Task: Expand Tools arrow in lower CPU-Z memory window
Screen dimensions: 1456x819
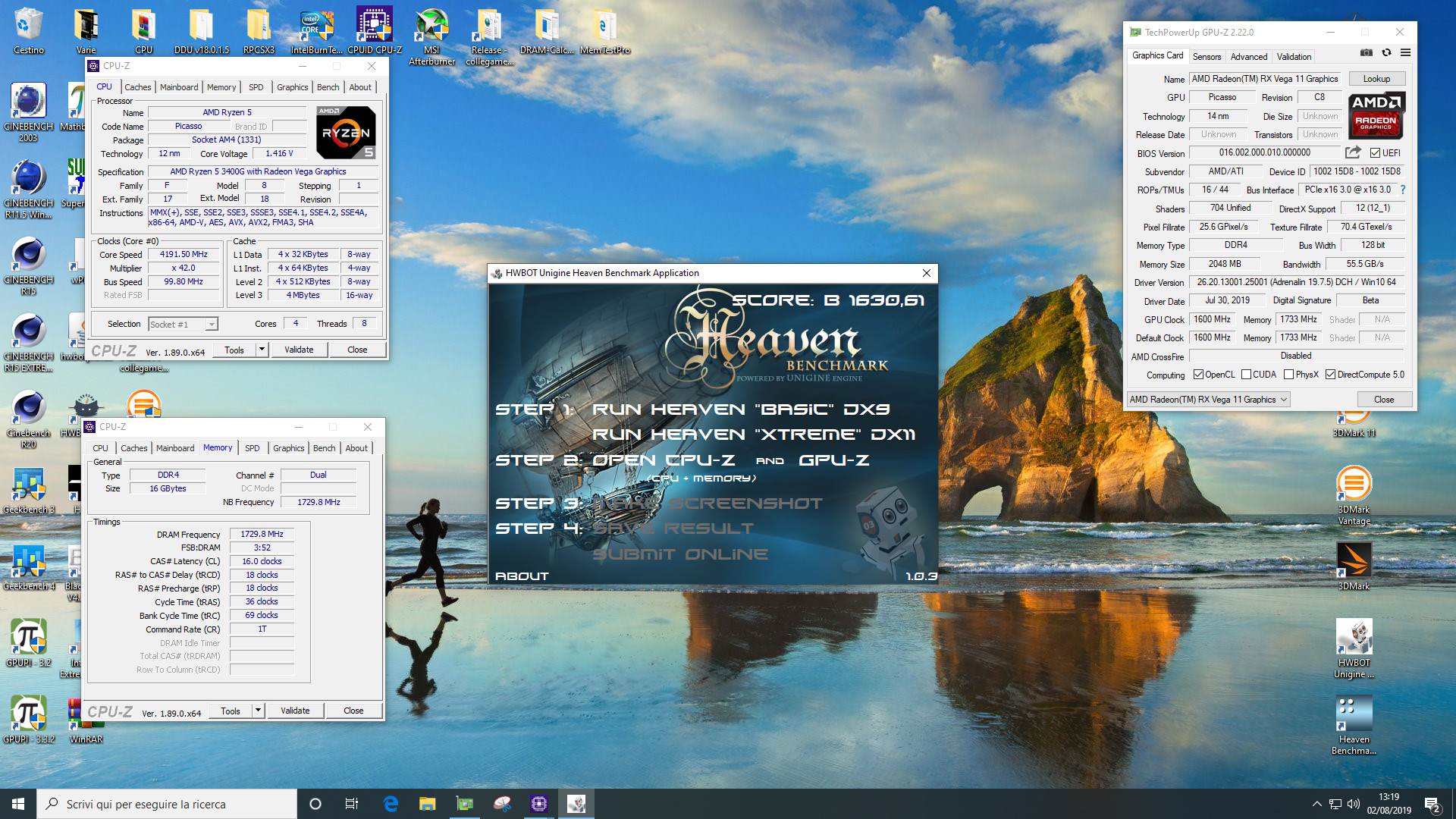Action: point(258,711)
